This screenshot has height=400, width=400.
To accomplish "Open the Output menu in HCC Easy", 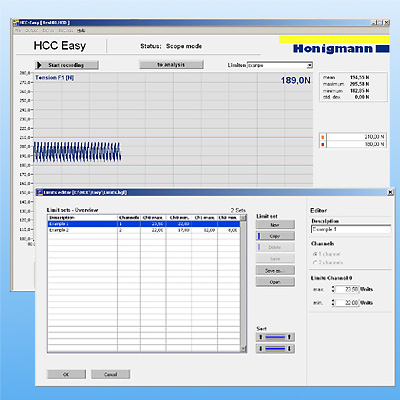I will 32,30.
